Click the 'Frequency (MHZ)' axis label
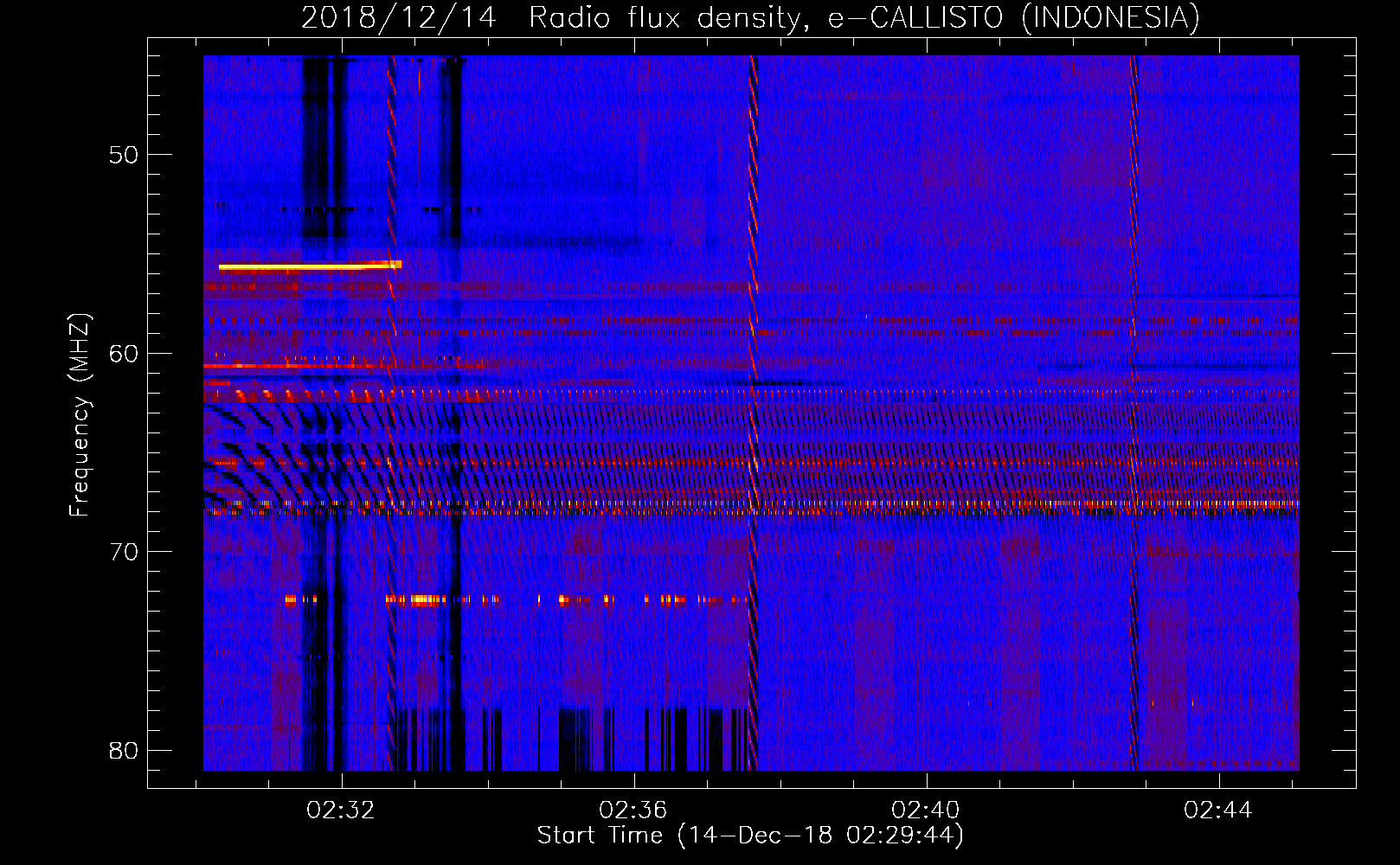Viewport: 1400px width, 865px height. point(80,415)
